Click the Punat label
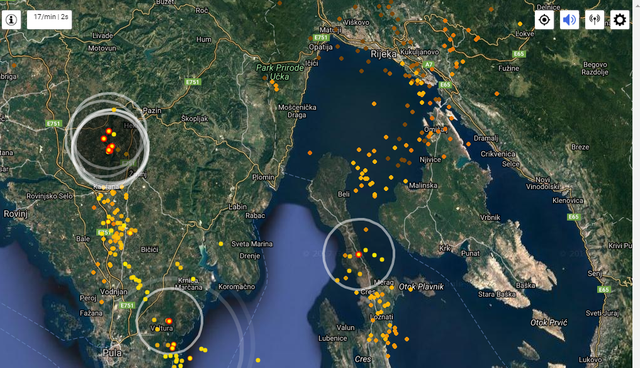Screen dimensions: 640x368 tap(470, 253)
